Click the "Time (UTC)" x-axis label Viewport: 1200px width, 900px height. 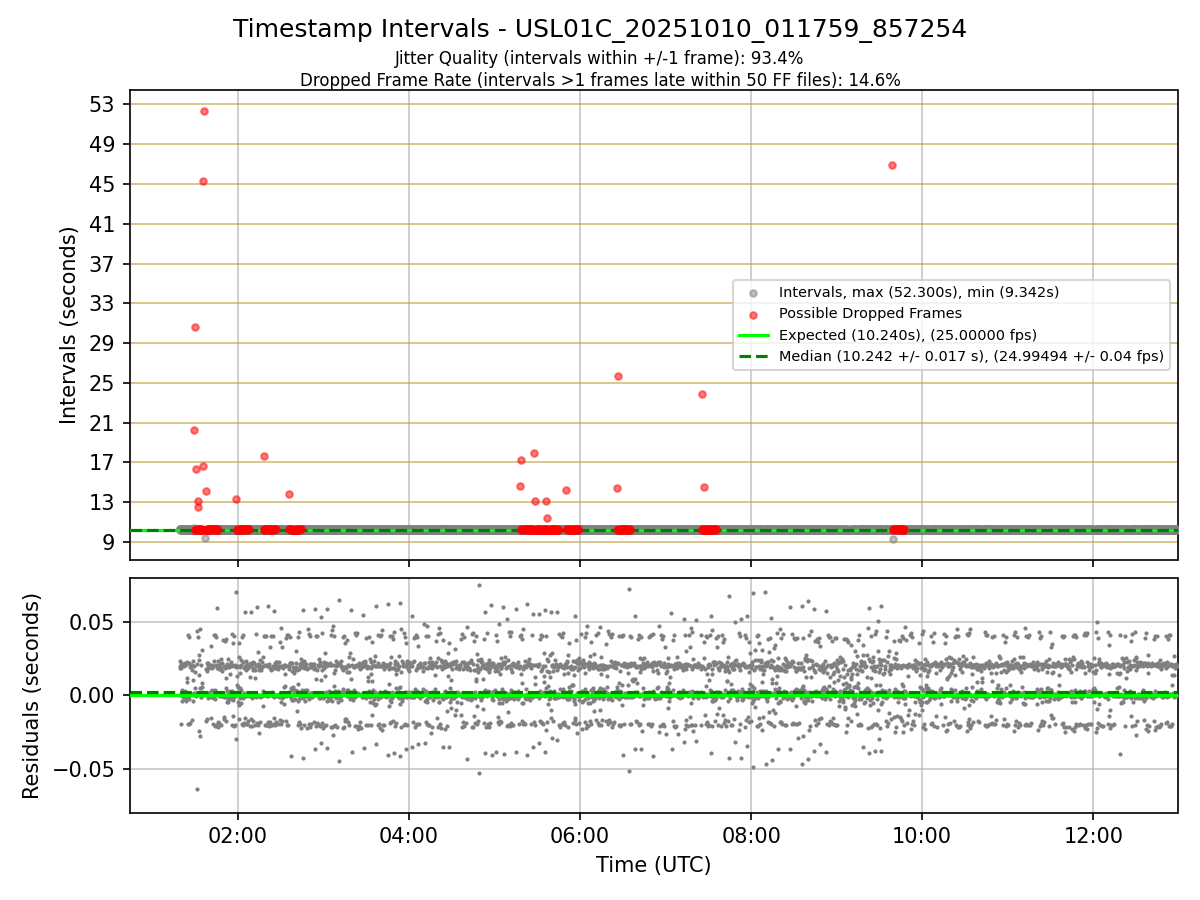(654, 865)
